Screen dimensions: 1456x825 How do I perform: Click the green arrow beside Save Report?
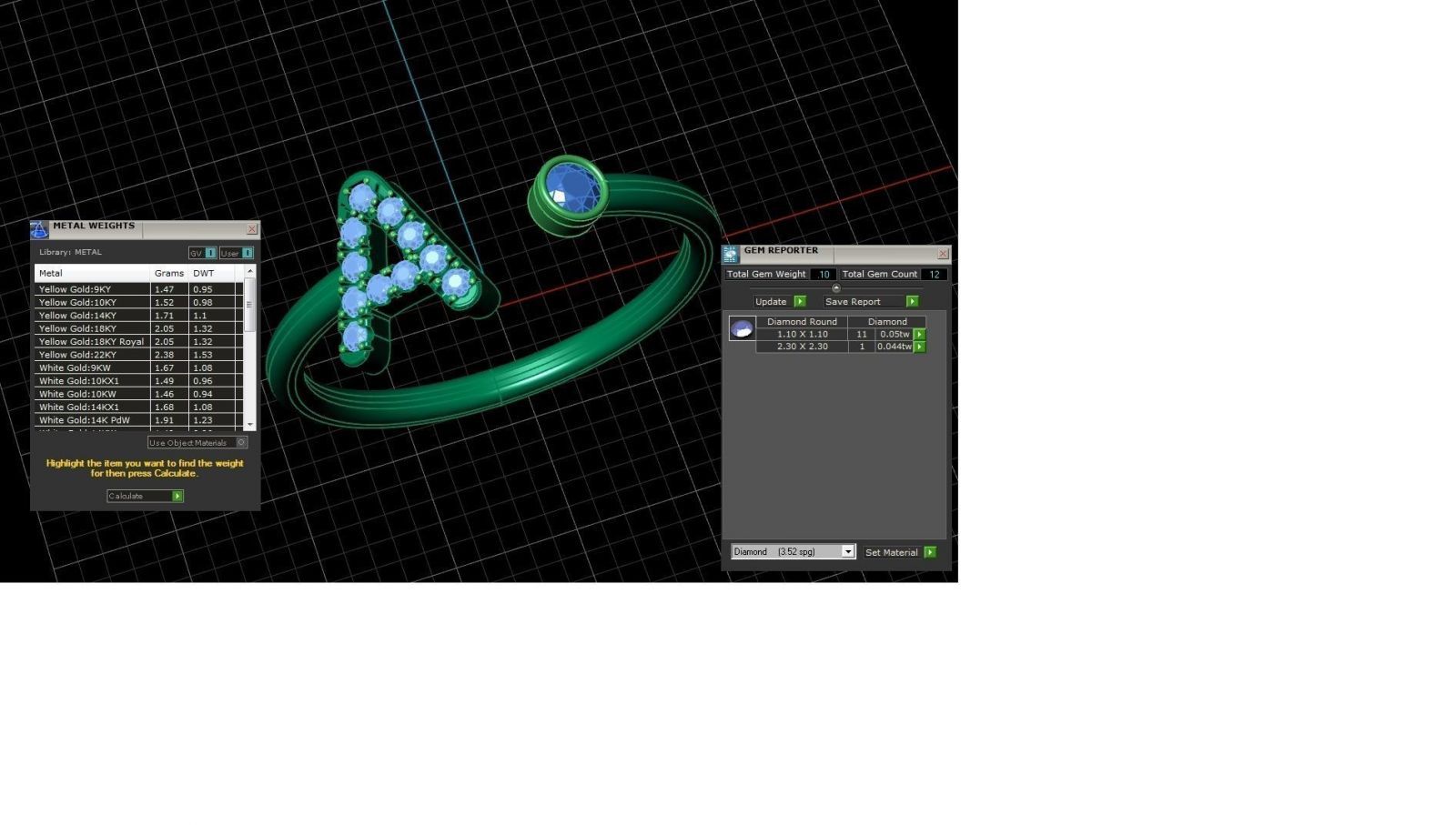pos(912,302)
